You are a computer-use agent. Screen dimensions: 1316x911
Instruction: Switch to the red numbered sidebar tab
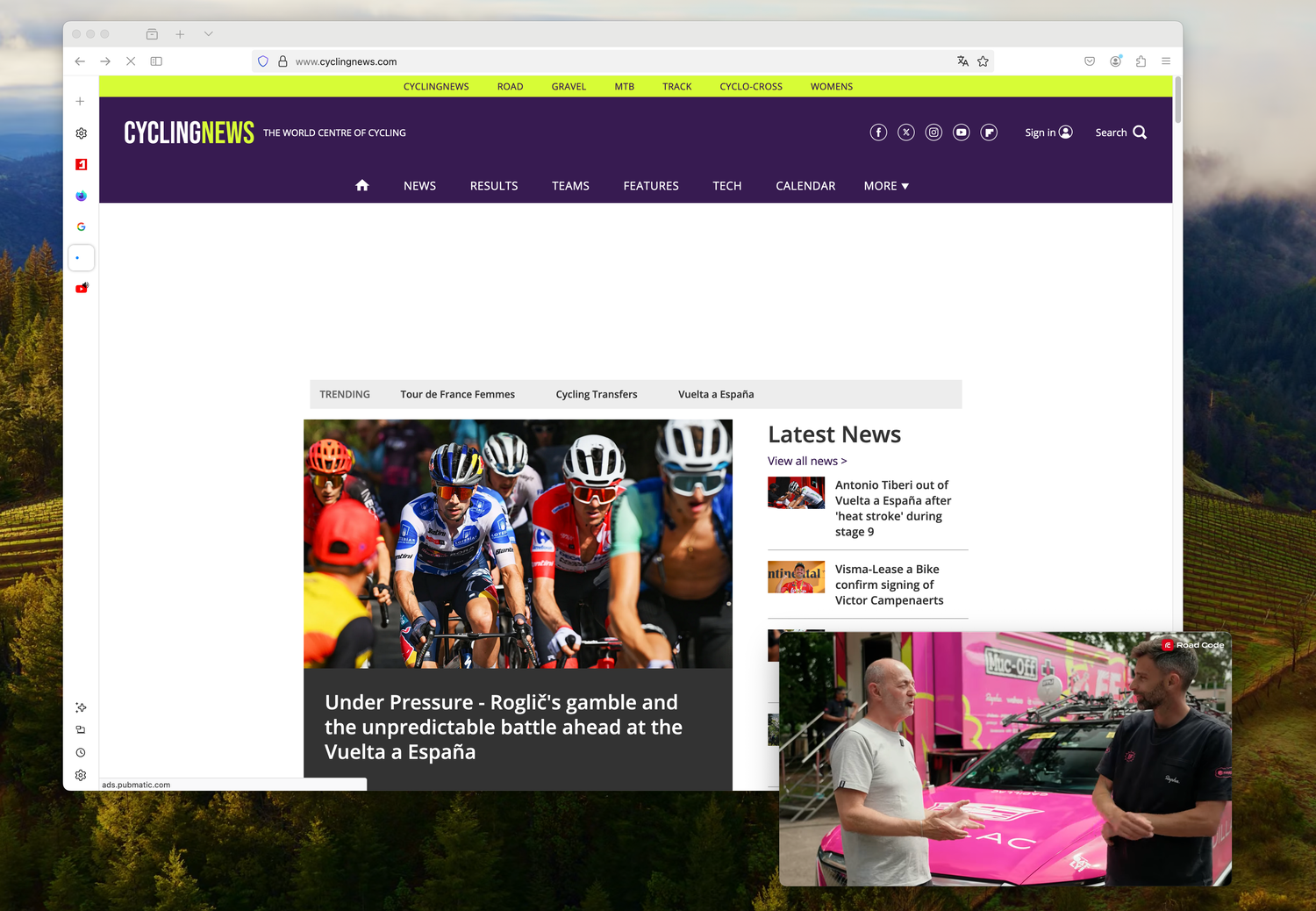(81, 164)
